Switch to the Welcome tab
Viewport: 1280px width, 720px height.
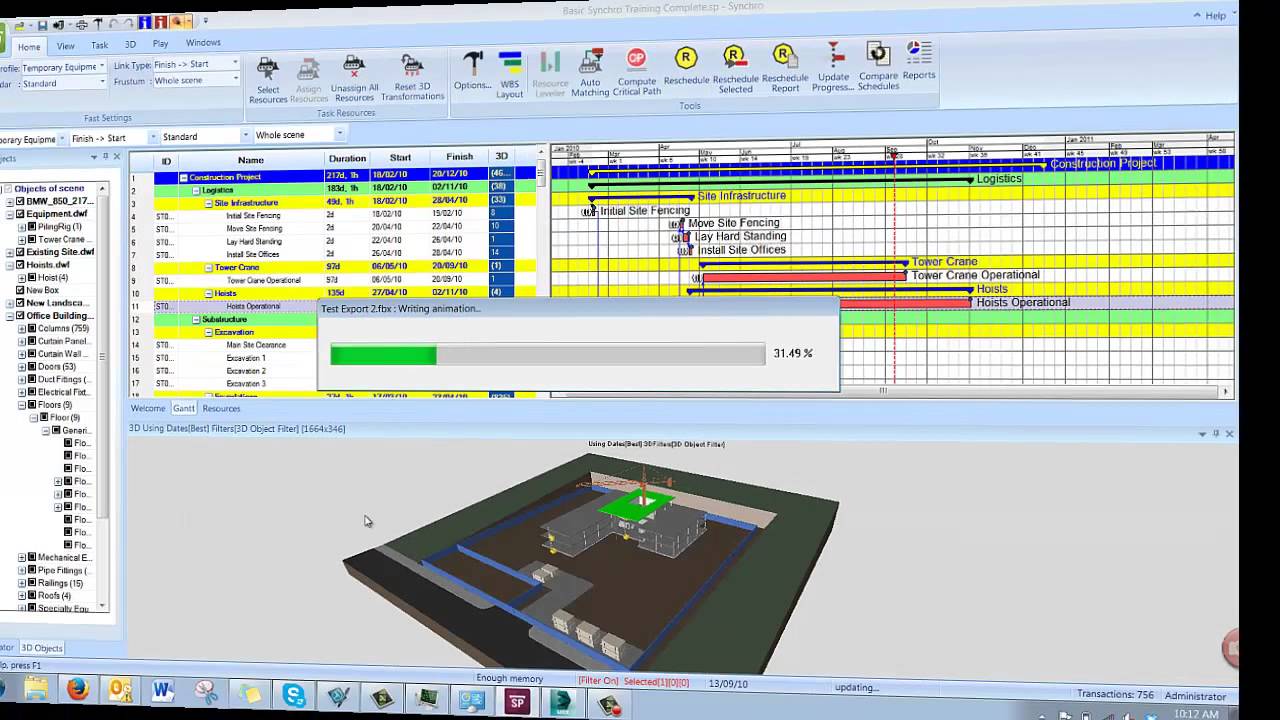(148, 408)
